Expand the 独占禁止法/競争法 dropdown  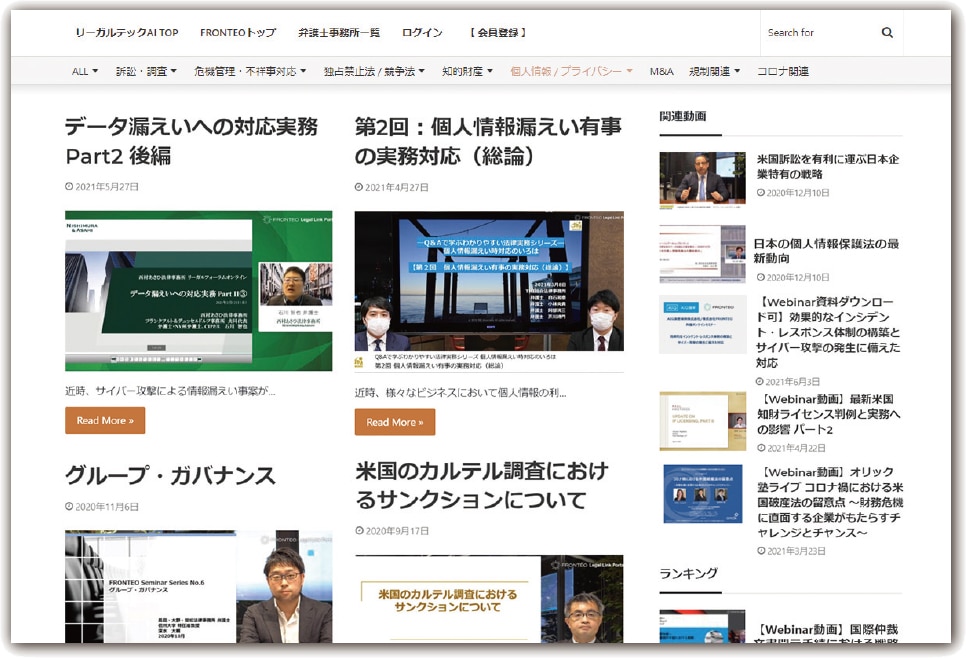(x=374, y=71)
